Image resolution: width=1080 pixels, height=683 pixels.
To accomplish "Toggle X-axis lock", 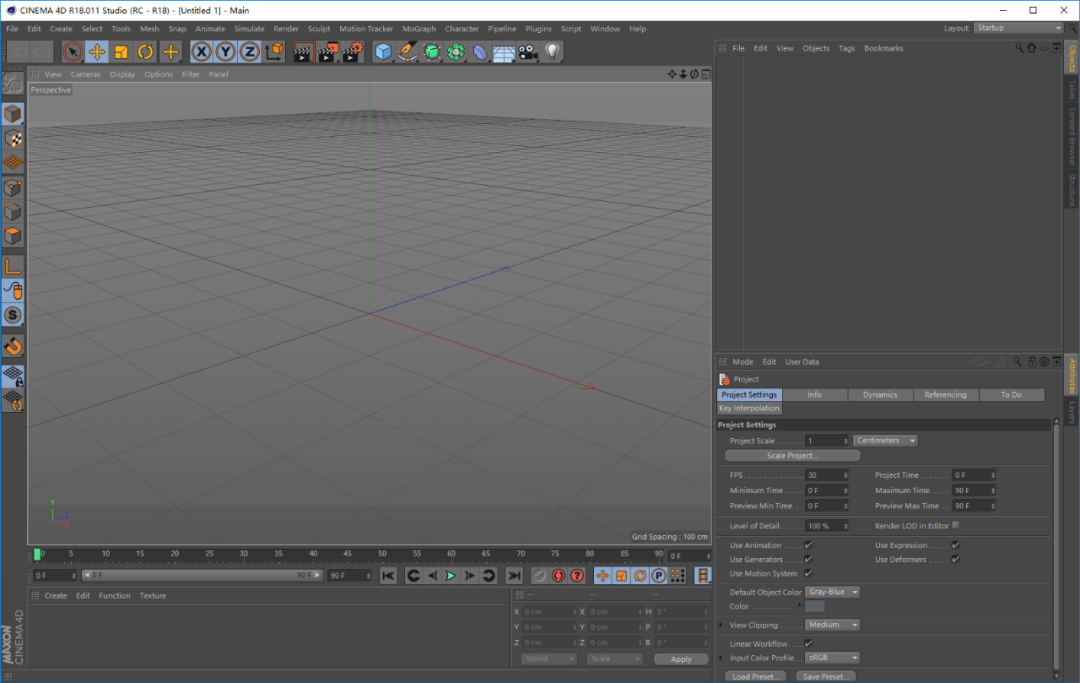I will tap(201, 52).
